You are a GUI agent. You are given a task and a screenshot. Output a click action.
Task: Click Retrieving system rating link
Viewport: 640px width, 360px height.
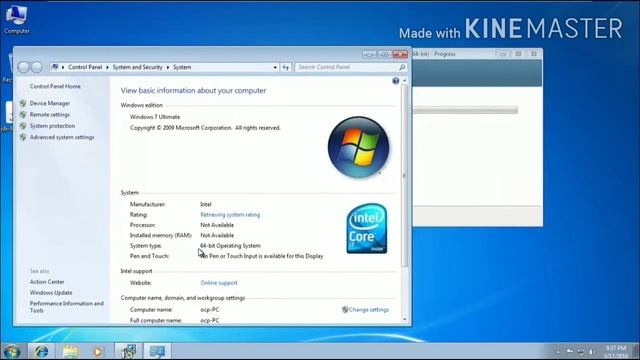[230, 215]
